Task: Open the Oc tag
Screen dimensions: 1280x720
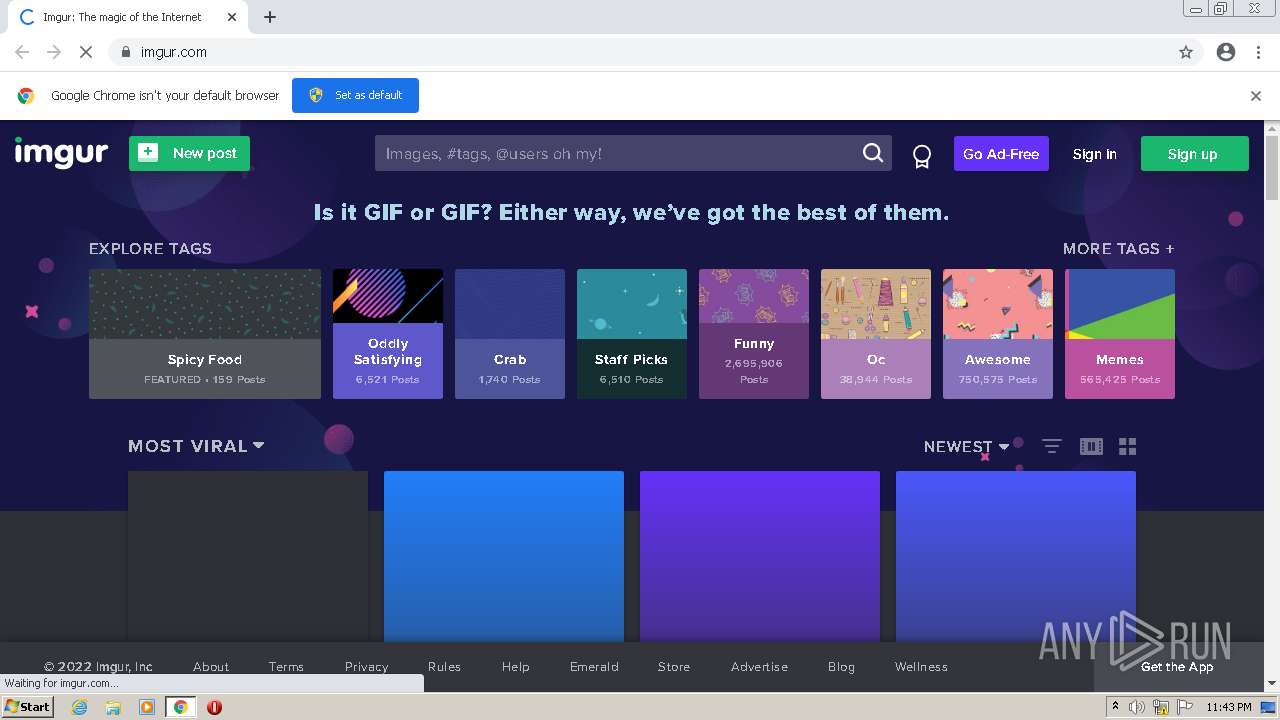Action: coord(876,334)
